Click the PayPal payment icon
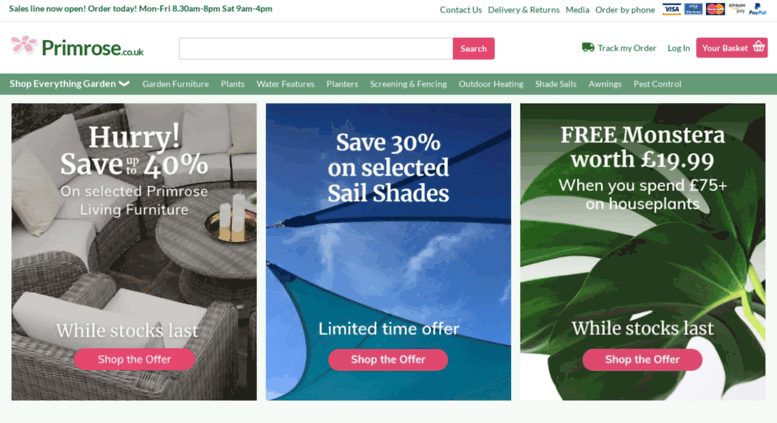This screenshot has height=423, width=777. [x=758, y=9]
